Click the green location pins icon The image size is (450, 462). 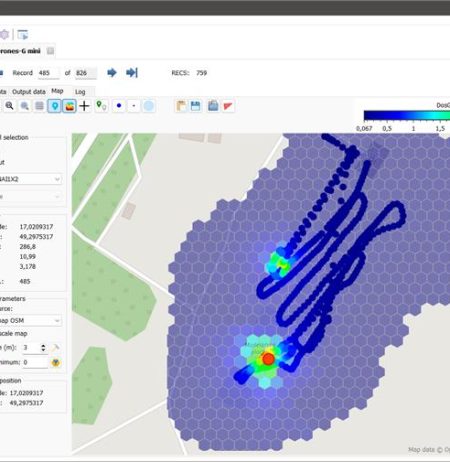click(101, 106)
